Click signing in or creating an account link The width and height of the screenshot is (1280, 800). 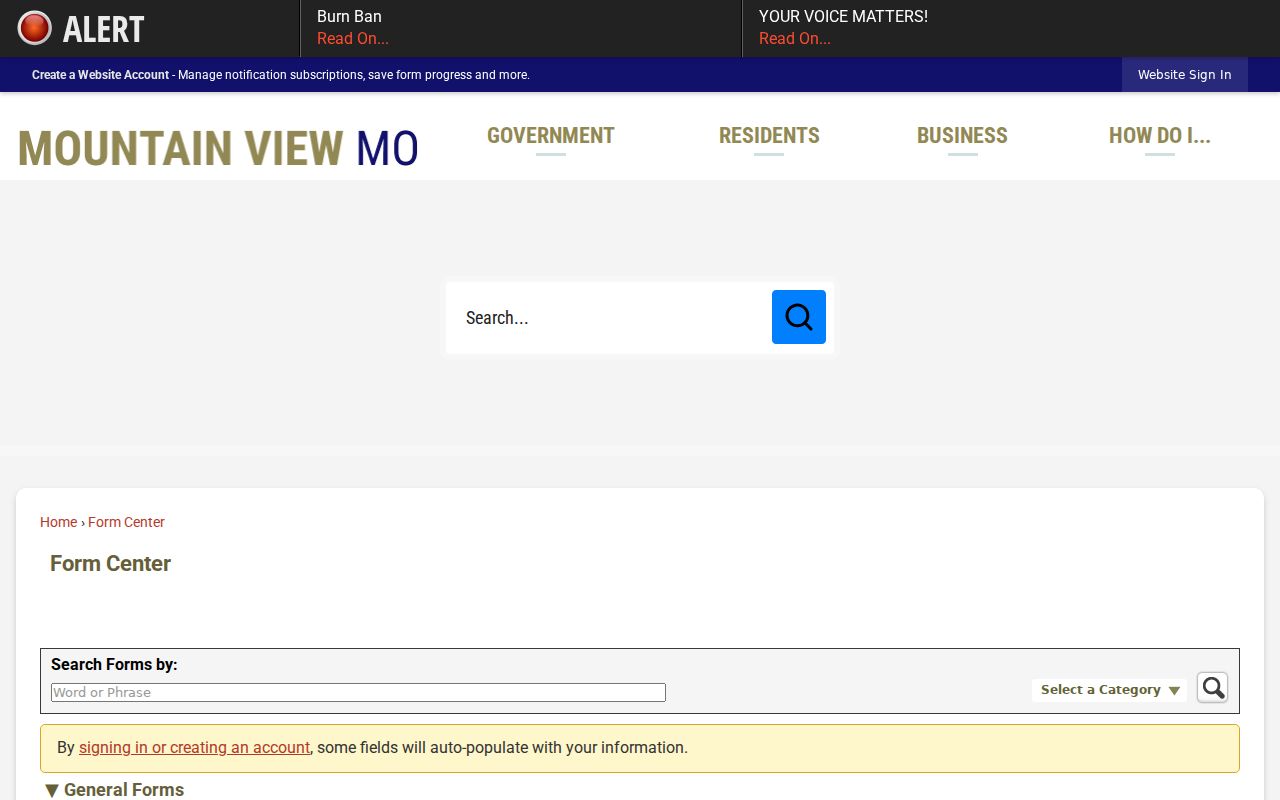[194, 748]
